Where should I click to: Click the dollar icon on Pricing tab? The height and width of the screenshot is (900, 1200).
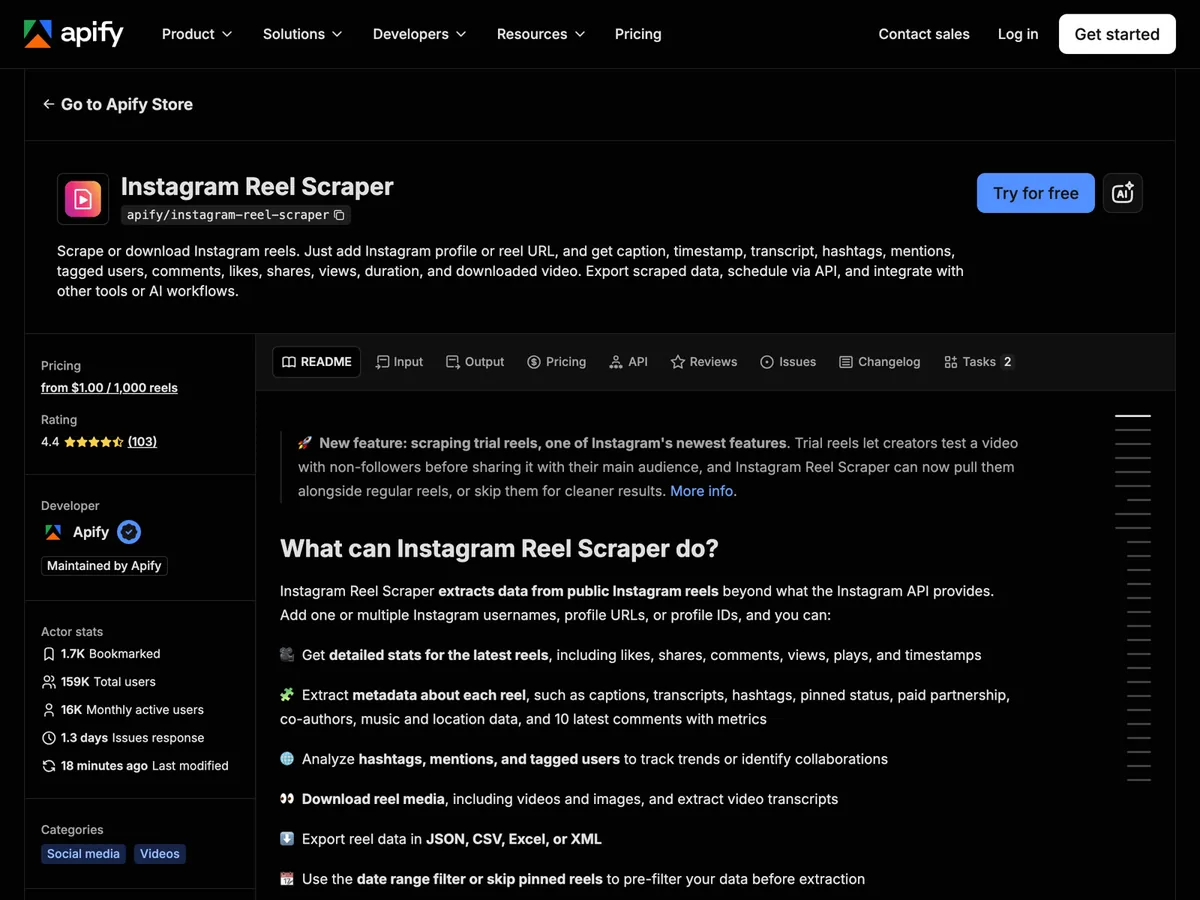click(x=534, y=362)
